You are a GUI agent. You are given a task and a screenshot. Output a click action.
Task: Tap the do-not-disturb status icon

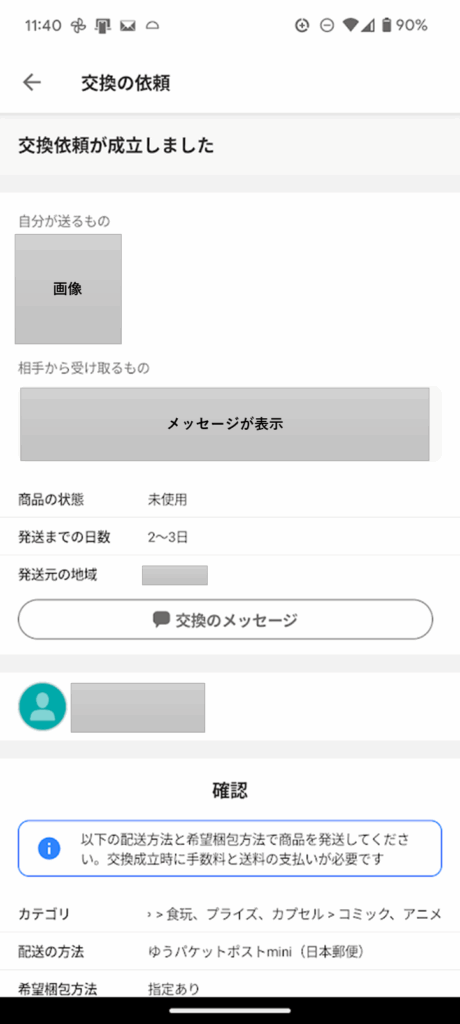(327, 26)
